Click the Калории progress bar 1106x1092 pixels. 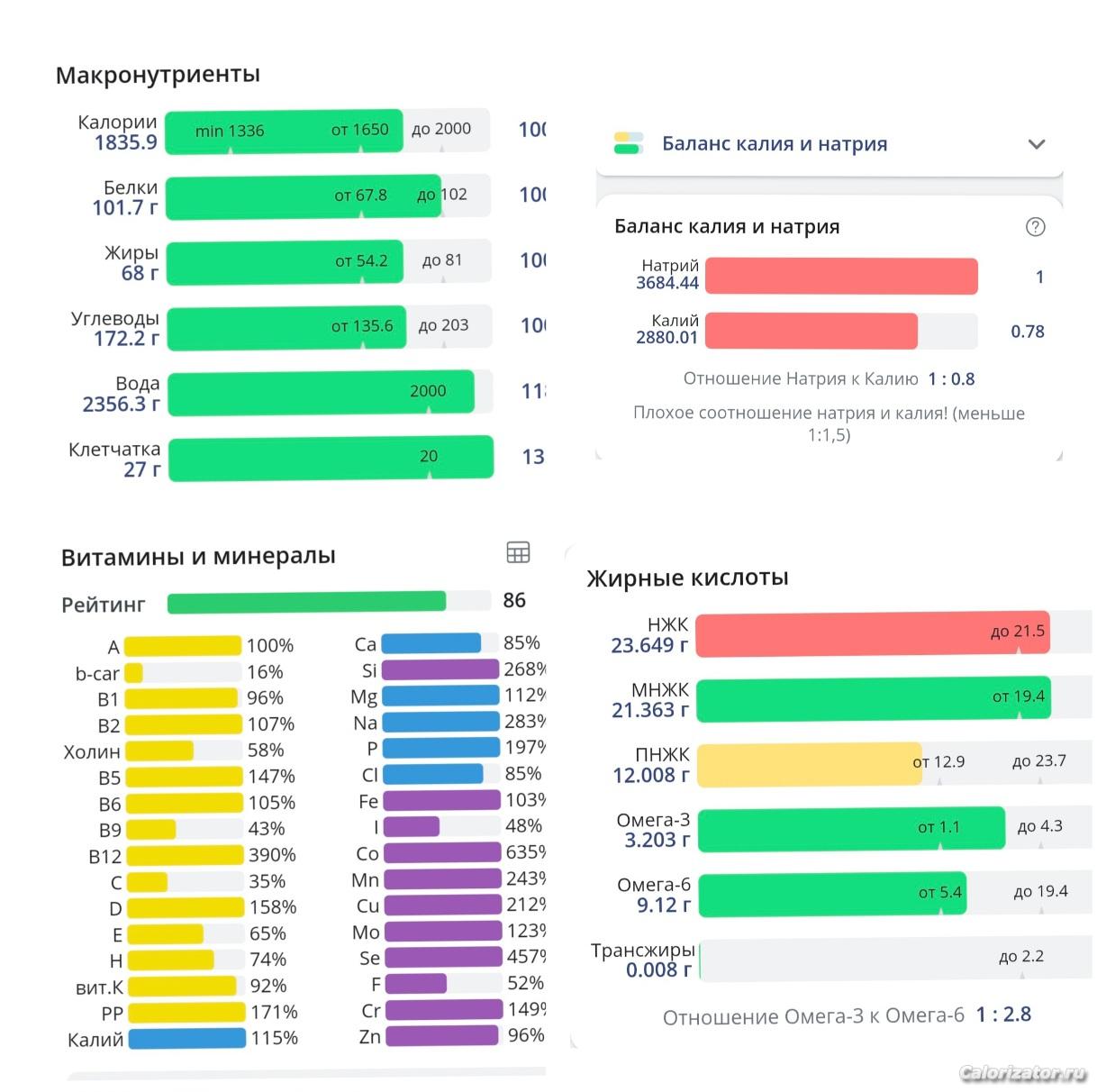tap(328, 132)
